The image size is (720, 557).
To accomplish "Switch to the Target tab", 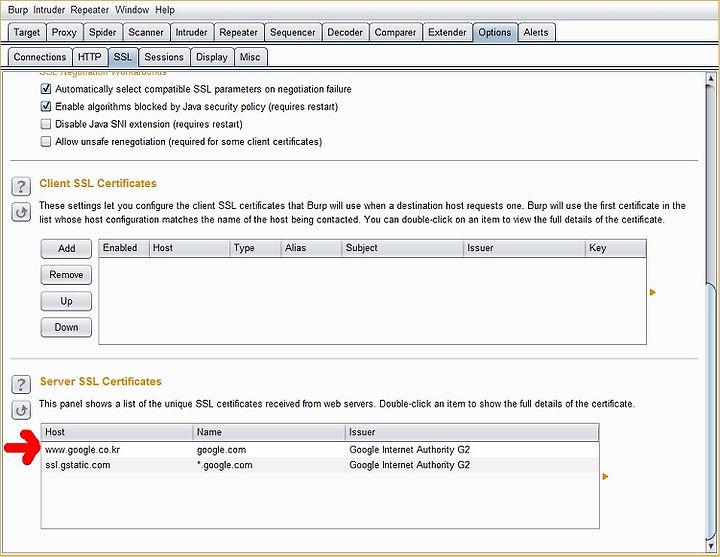I will click(27, 32).
